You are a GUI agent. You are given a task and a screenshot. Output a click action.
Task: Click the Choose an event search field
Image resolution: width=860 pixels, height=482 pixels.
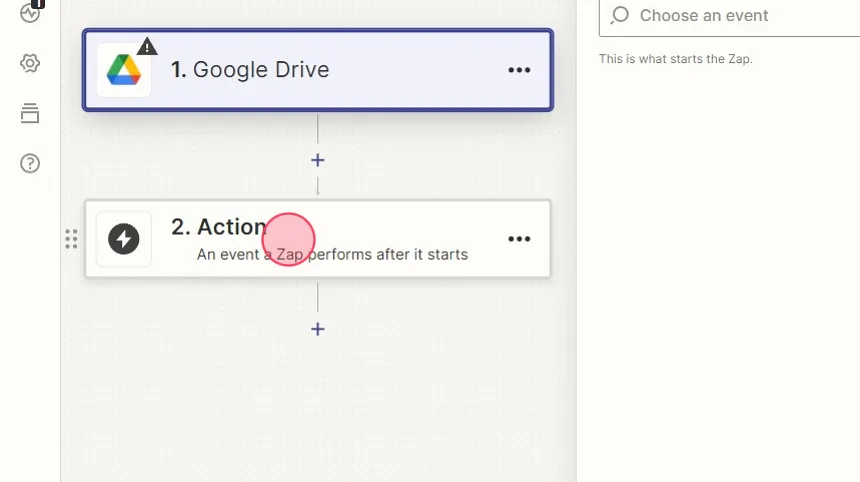[x=729, y=16]
